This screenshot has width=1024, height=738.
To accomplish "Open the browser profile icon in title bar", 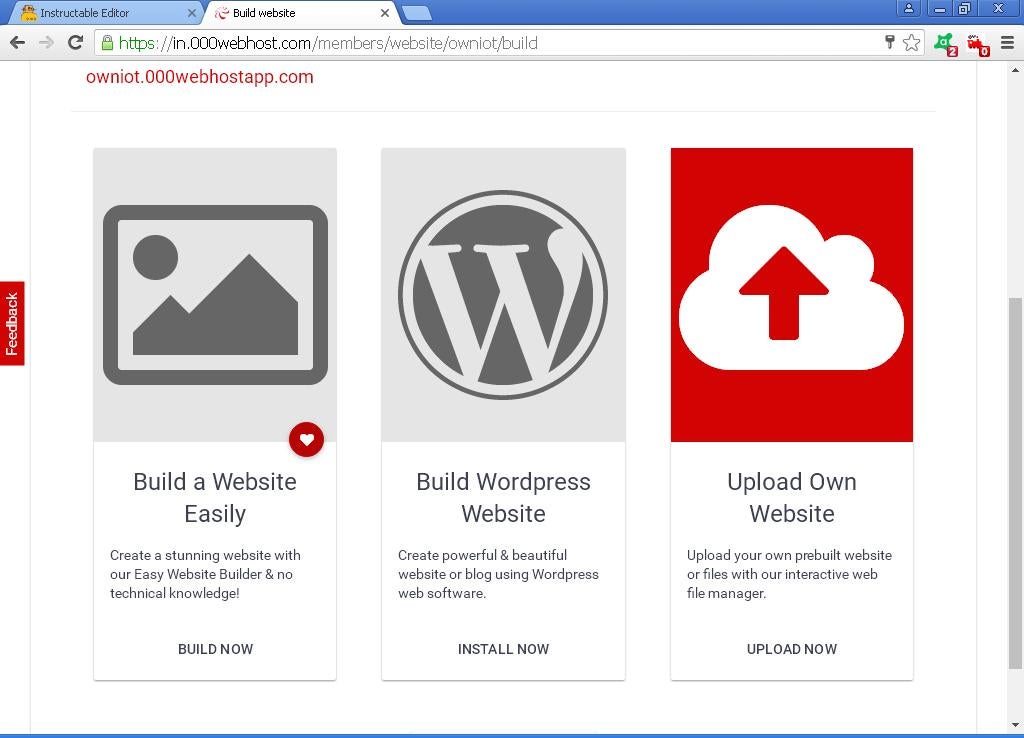I will [x=908, y=8].
